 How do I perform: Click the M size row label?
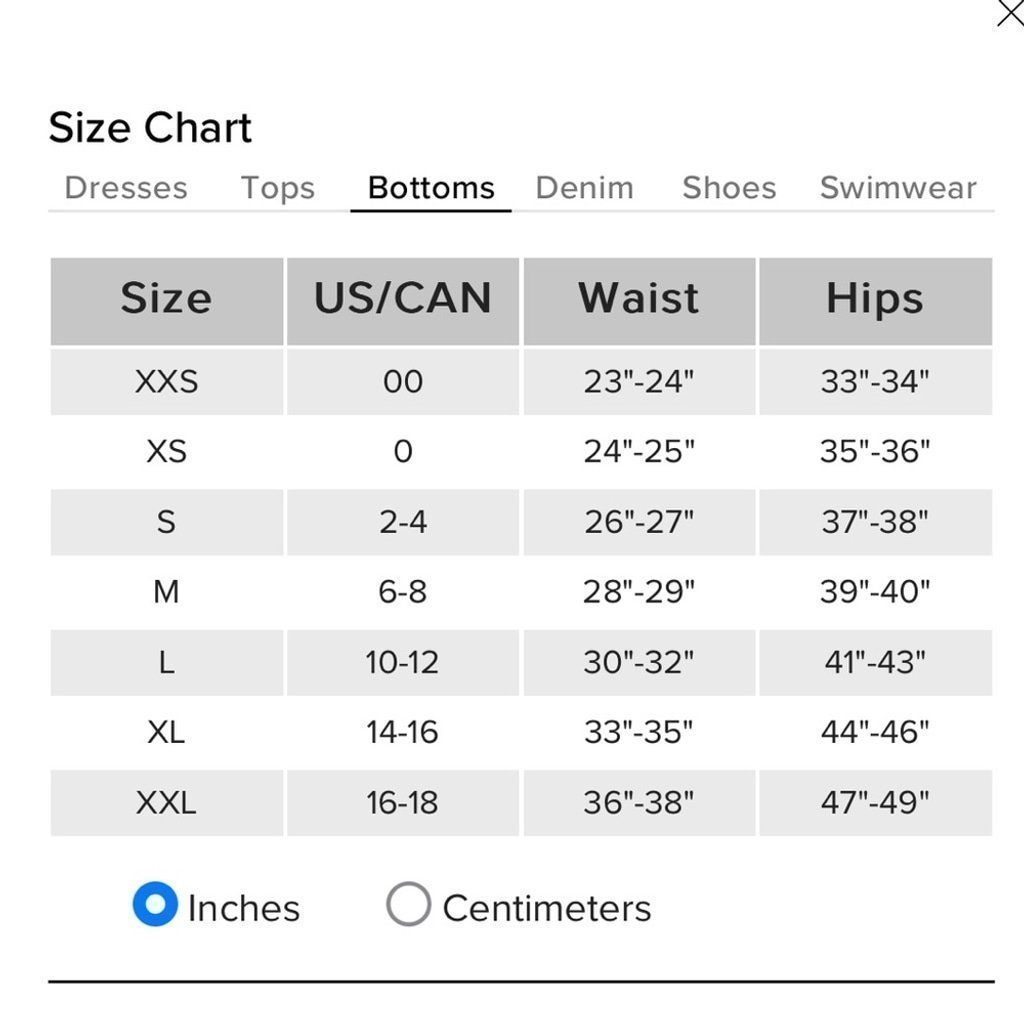click(x=167, y=592)
